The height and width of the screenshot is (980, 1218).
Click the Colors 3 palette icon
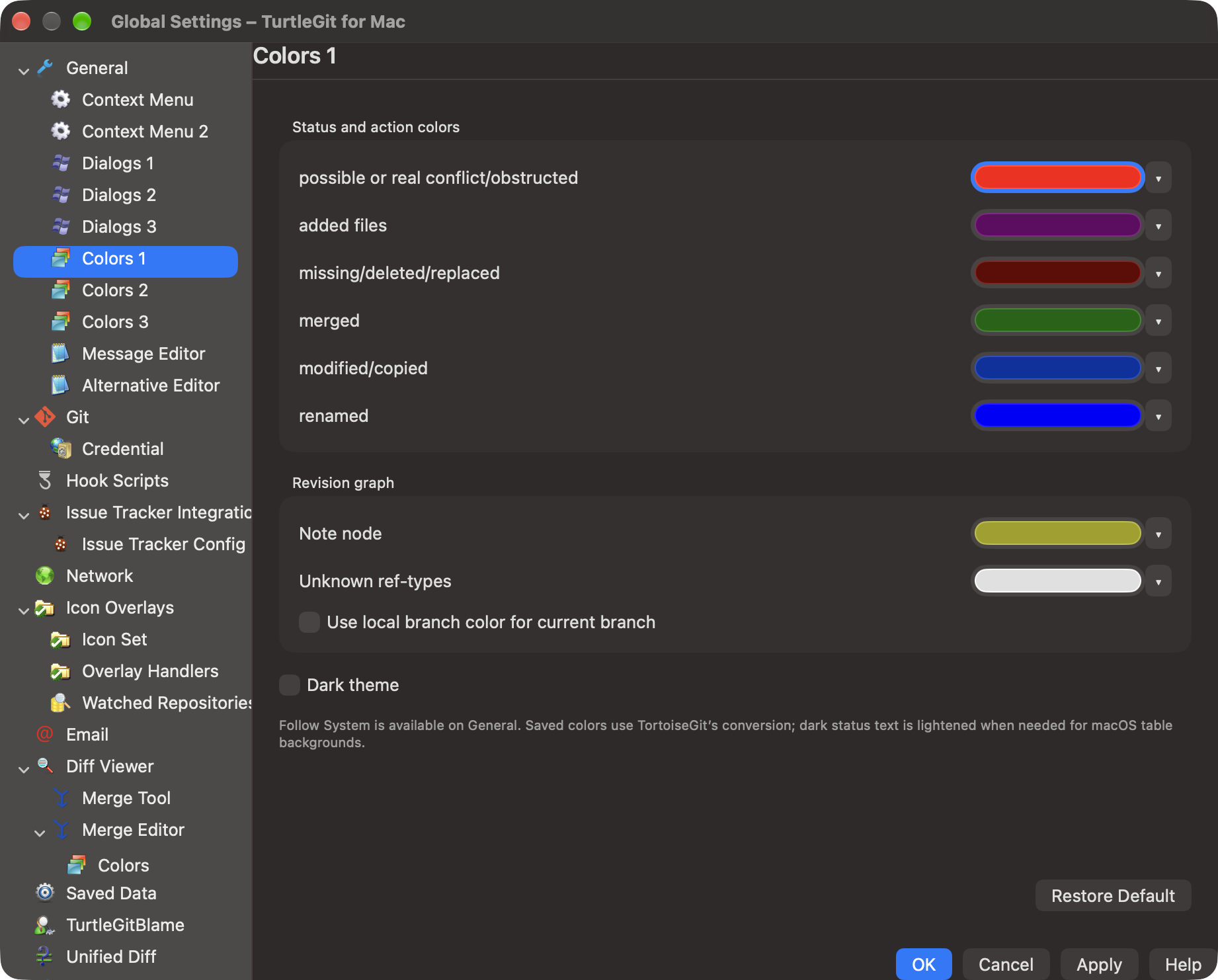(x=61, y=321)
